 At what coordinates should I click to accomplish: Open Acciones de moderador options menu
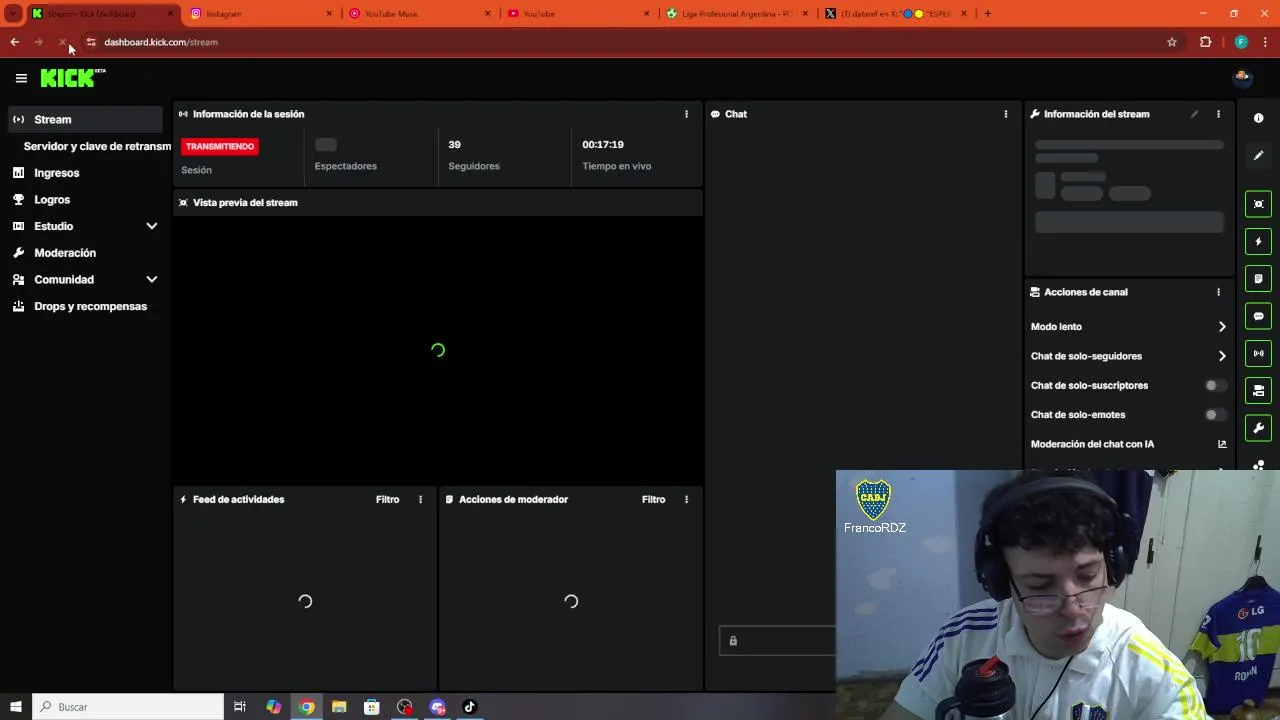tap(686, 499)
